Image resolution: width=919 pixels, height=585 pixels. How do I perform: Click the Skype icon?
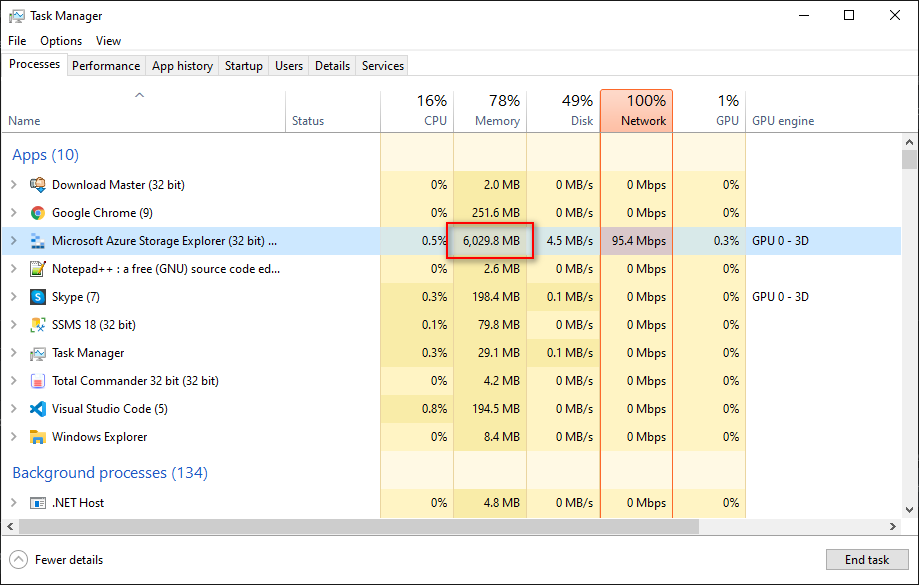tap(38, 297)
